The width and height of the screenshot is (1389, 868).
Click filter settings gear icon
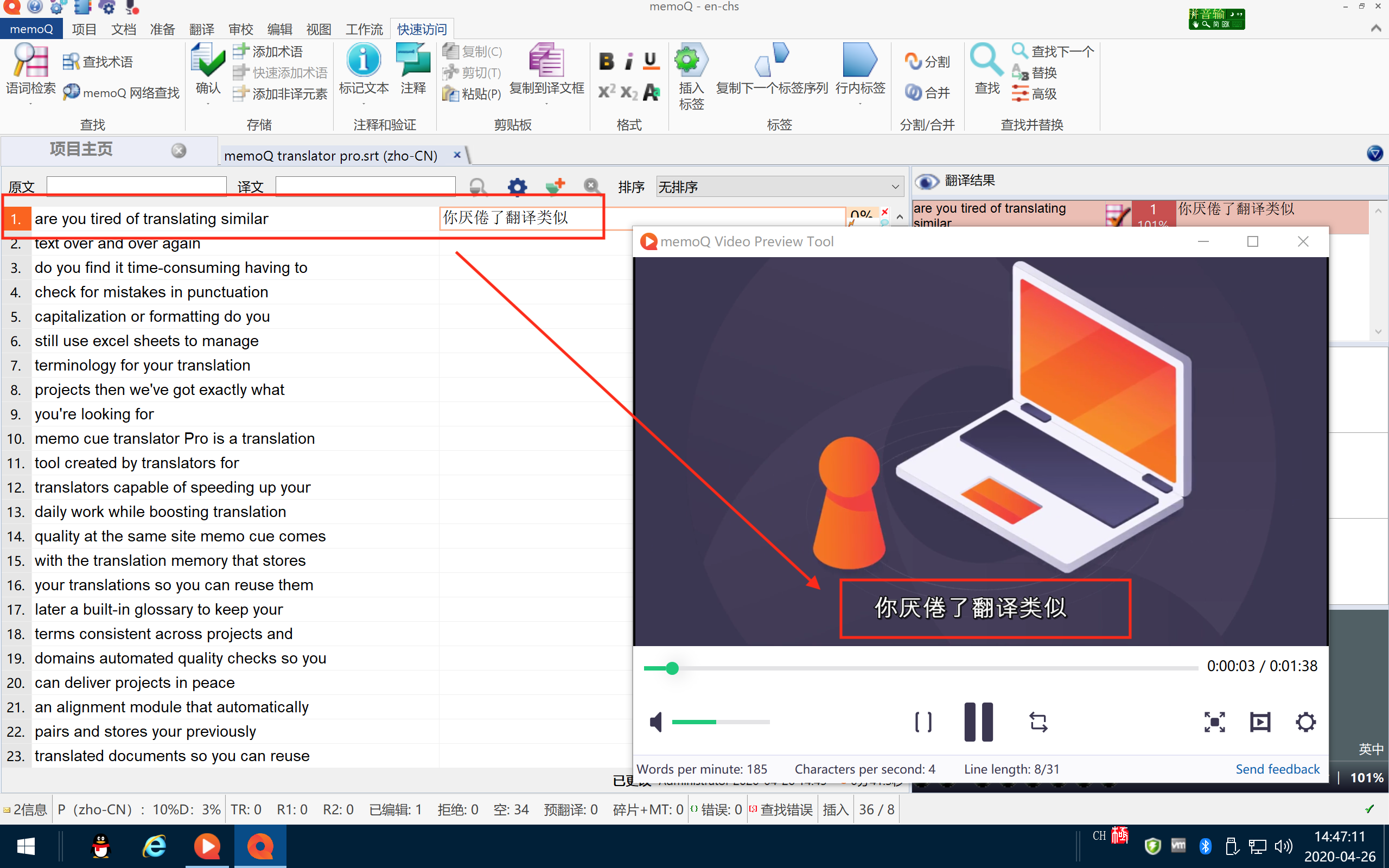tap(517, 187)
